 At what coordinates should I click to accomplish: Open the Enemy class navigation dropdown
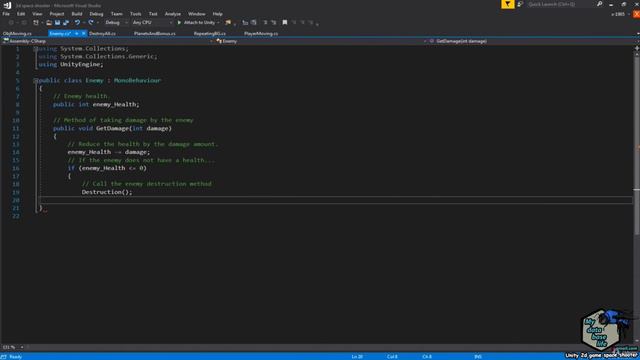tap(321, 41)
